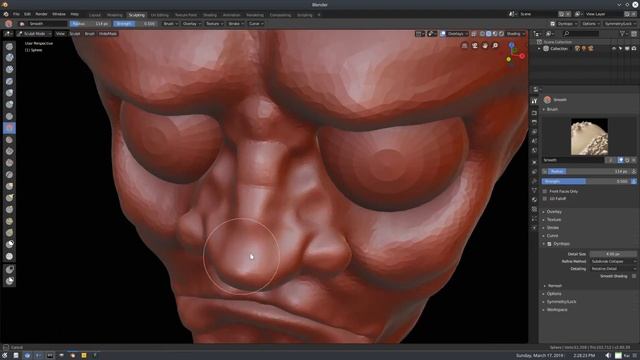Open Stroke popover in tool settings bar

tap(236, 24)
